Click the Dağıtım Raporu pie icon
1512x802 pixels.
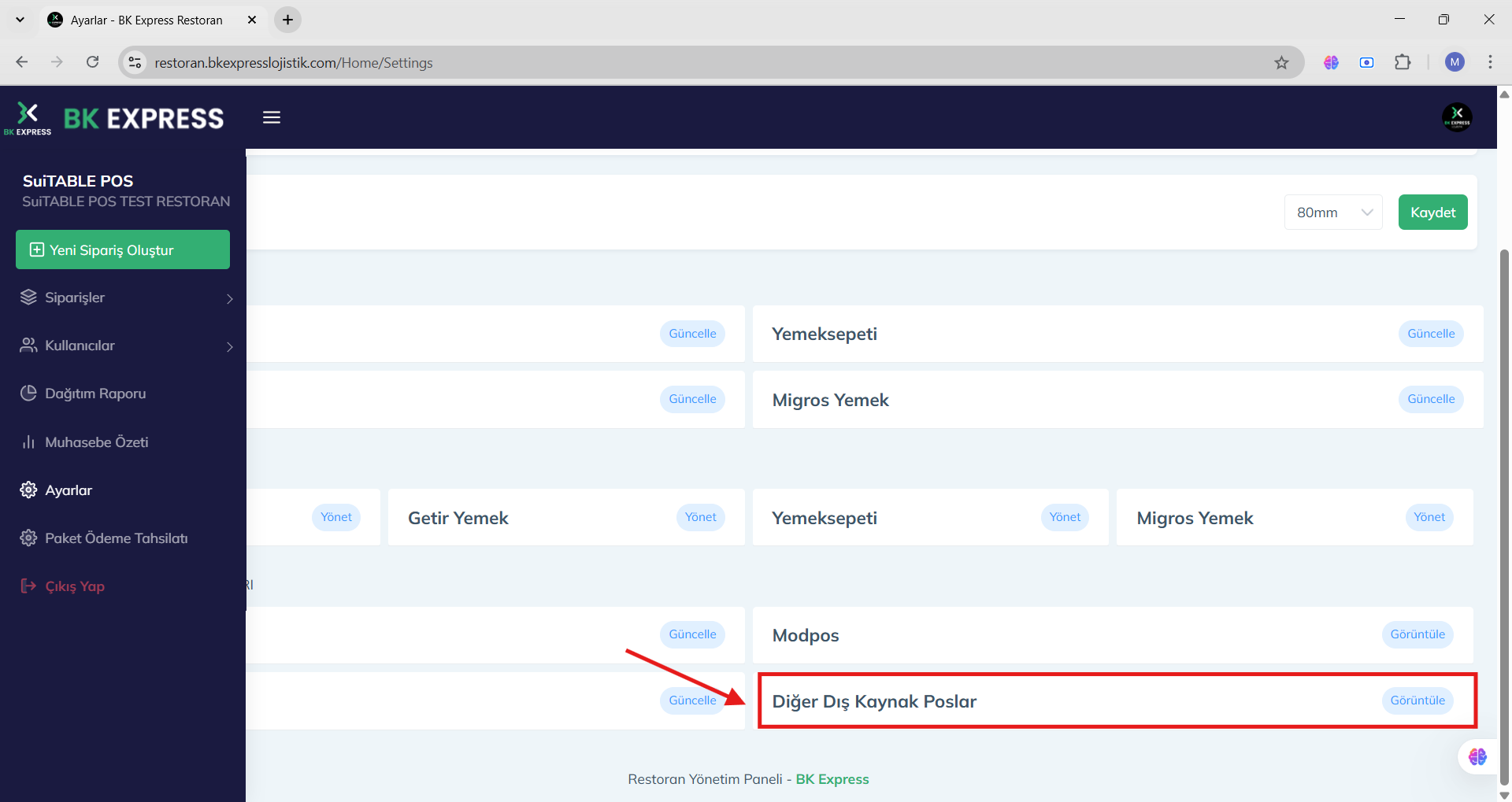tap(28, 394)
